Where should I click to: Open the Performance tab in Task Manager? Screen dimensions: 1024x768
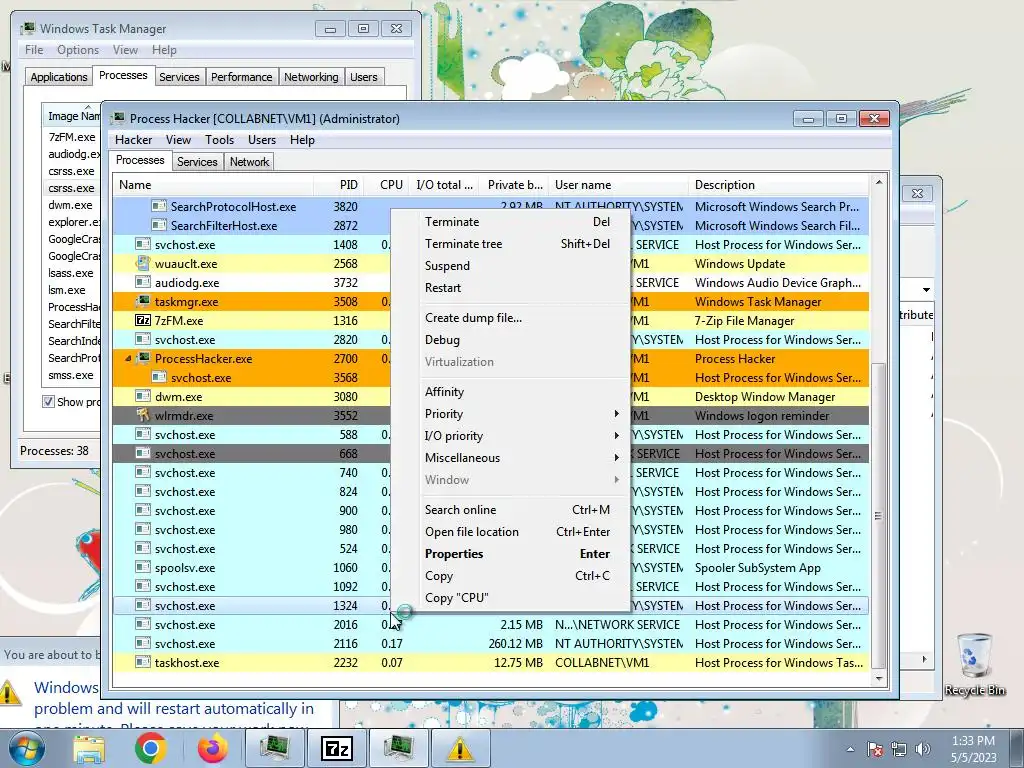(241, 77)
